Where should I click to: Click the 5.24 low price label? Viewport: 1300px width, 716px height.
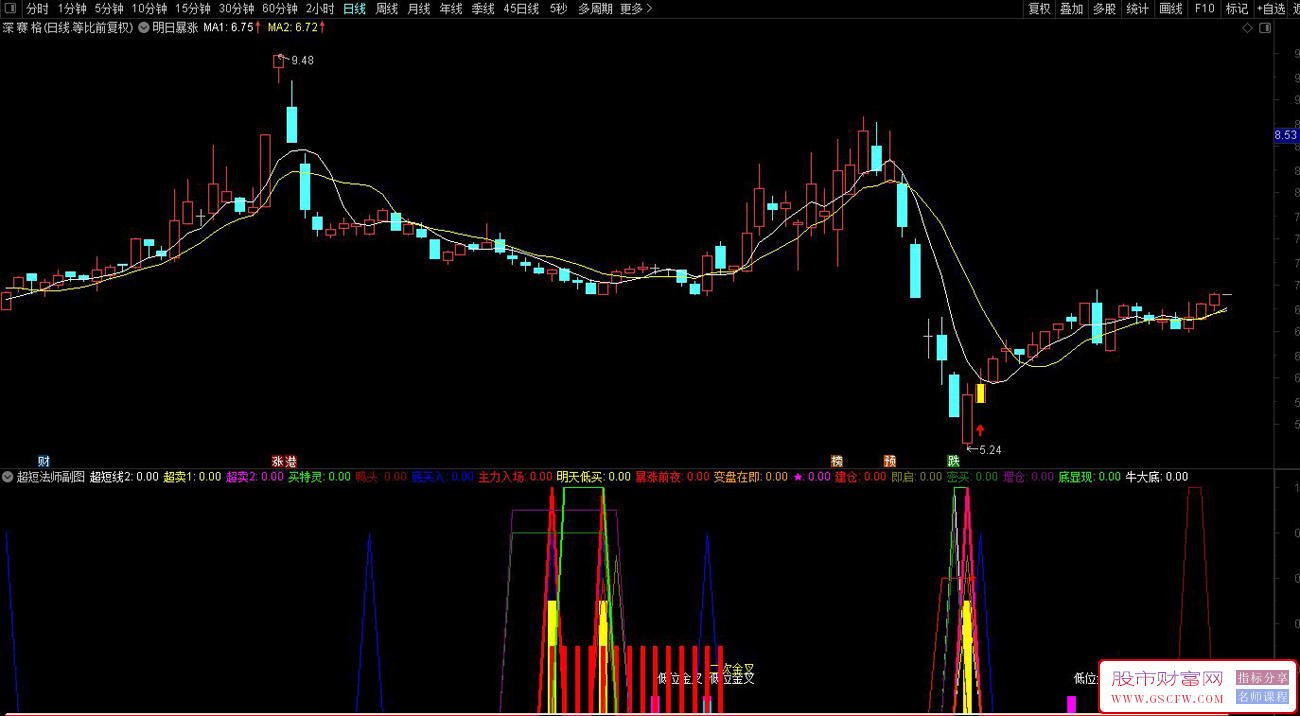(990, 450)
